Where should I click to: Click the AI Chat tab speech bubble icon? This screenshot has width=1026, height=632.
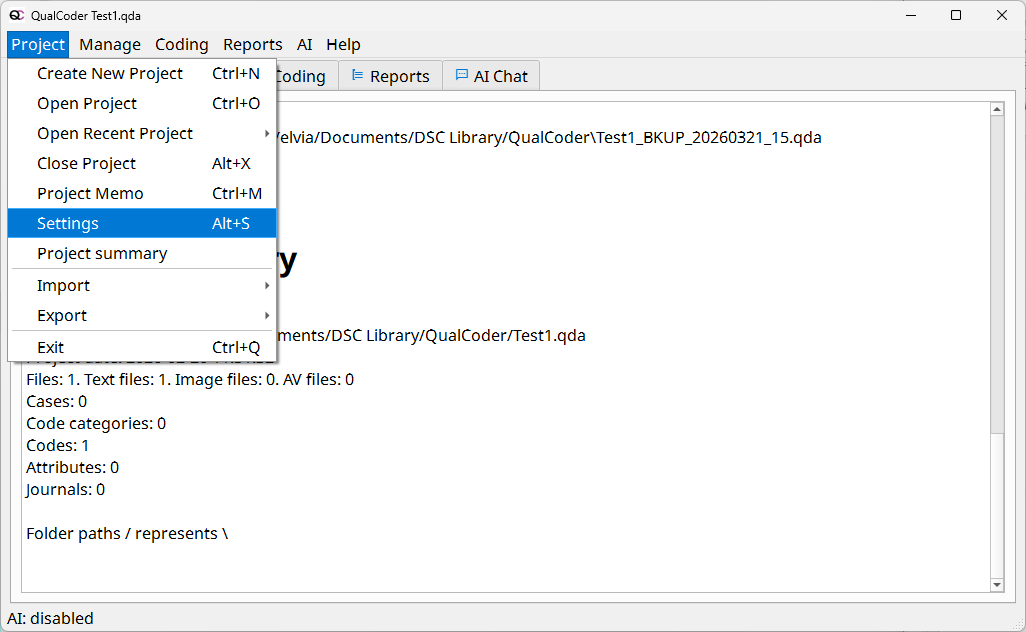461,76
